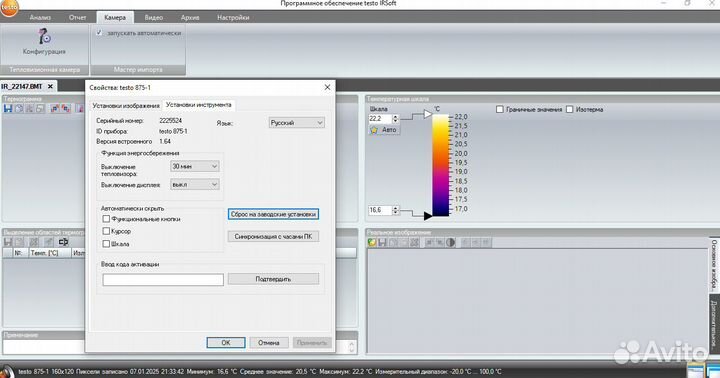Click the spinner on the lower scale value 16,6
Screen dimensions: 720x378
click(395, 210)
